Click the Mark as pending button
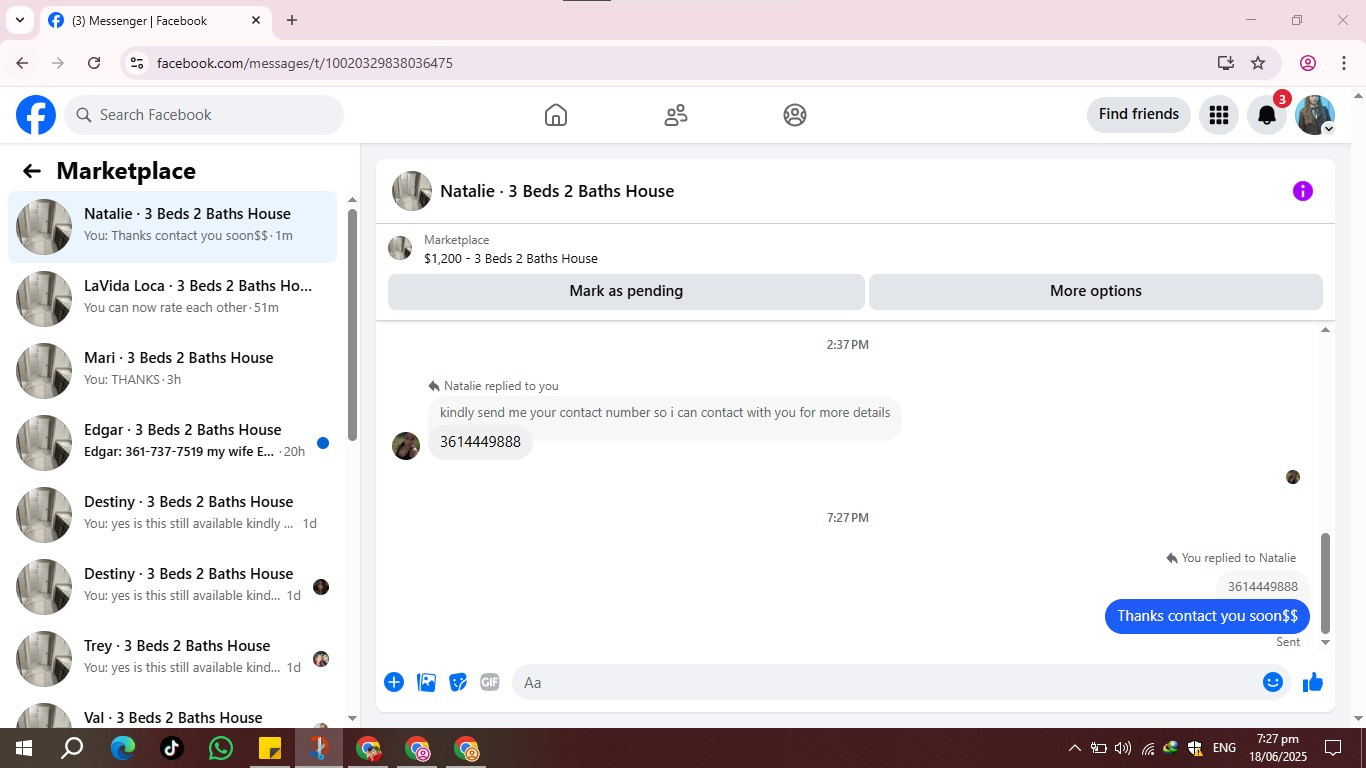 tap(626, 291)
